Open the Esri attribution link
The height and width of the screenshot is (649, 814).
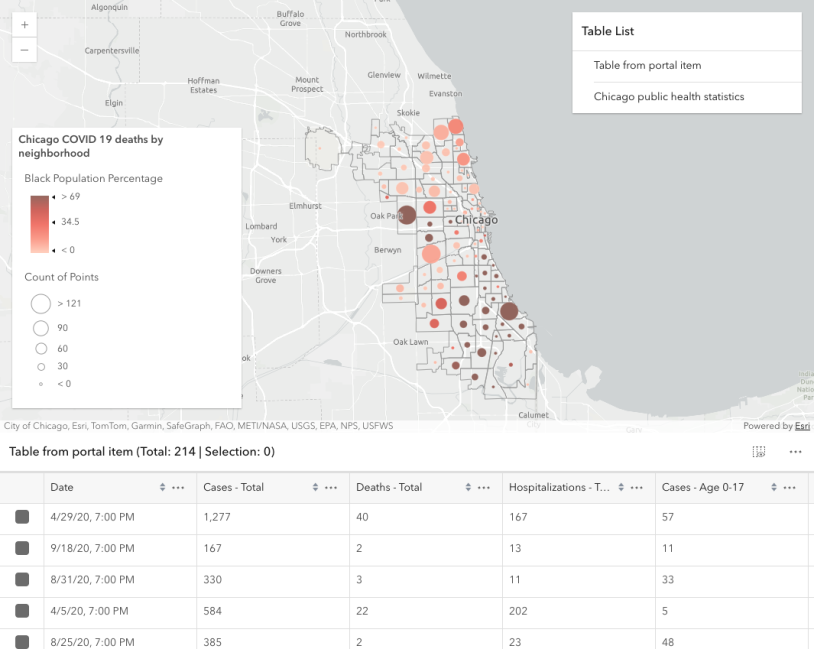tap(802, 425)
